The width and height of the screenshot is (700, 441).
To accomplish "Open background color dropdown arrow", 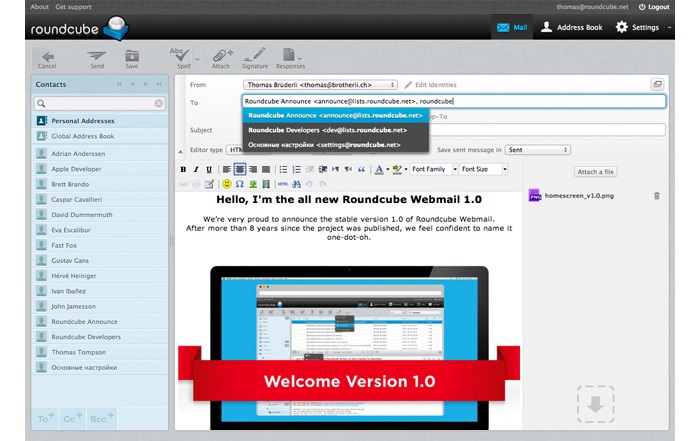I will click(406, 169).
